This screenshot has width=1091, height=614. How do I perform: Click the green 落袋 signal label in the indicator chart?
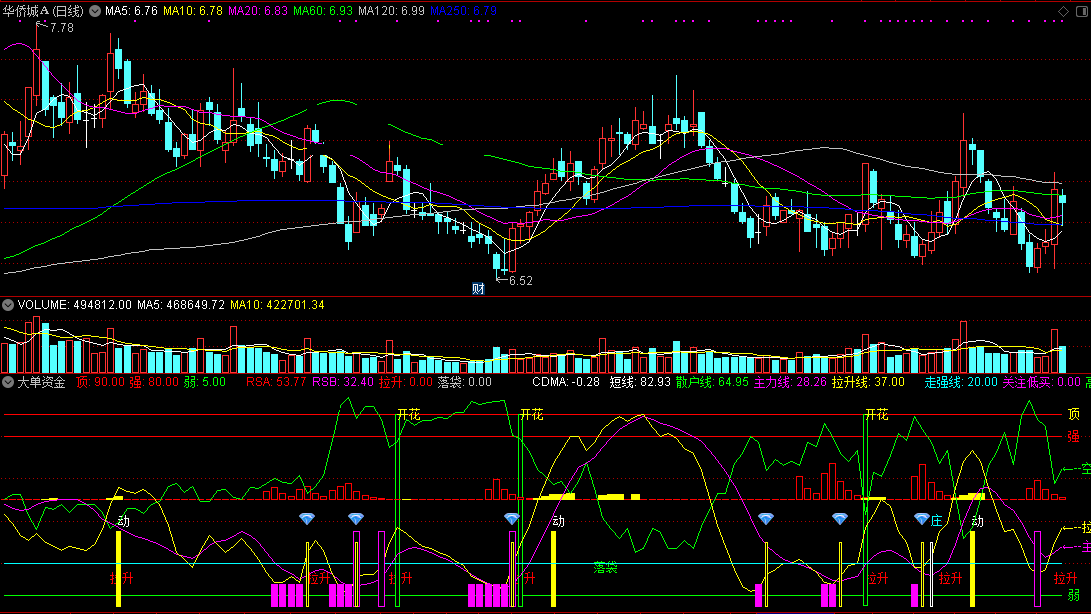pos(605,568)
